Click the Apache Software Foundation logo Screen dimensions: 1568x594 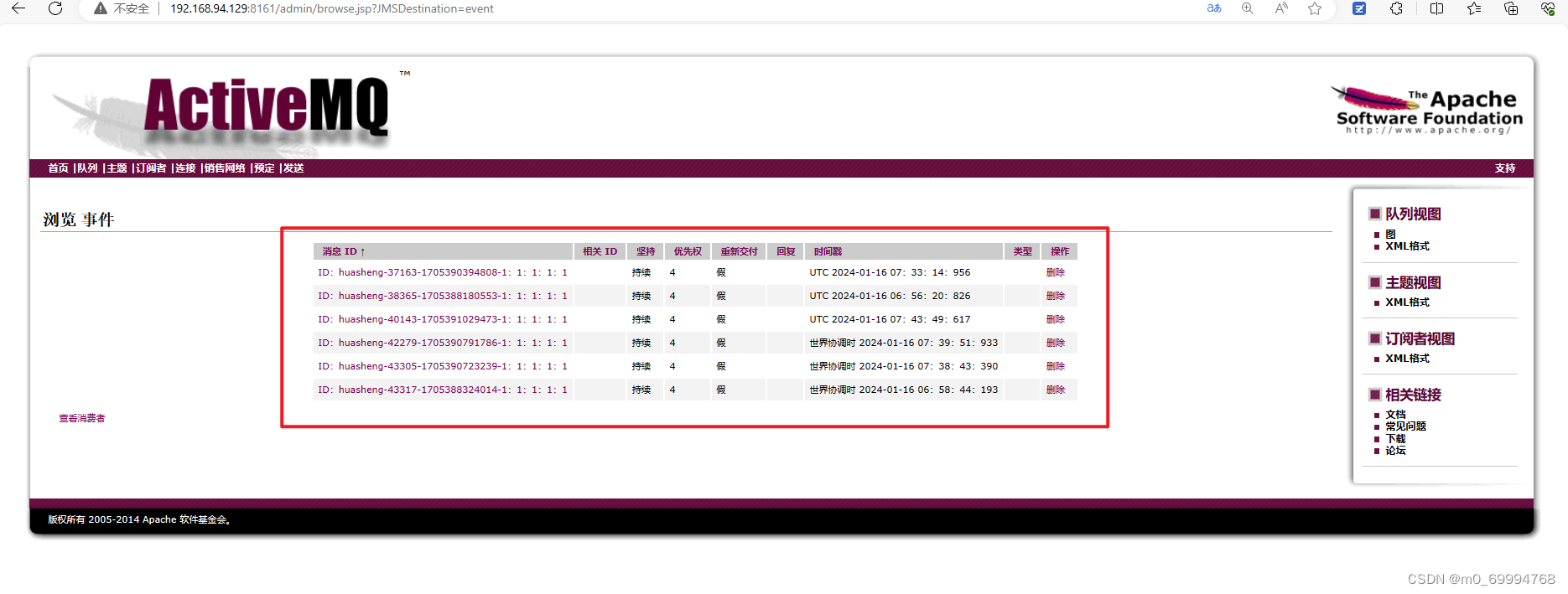pyautogui.click(x=1429, y=110)
